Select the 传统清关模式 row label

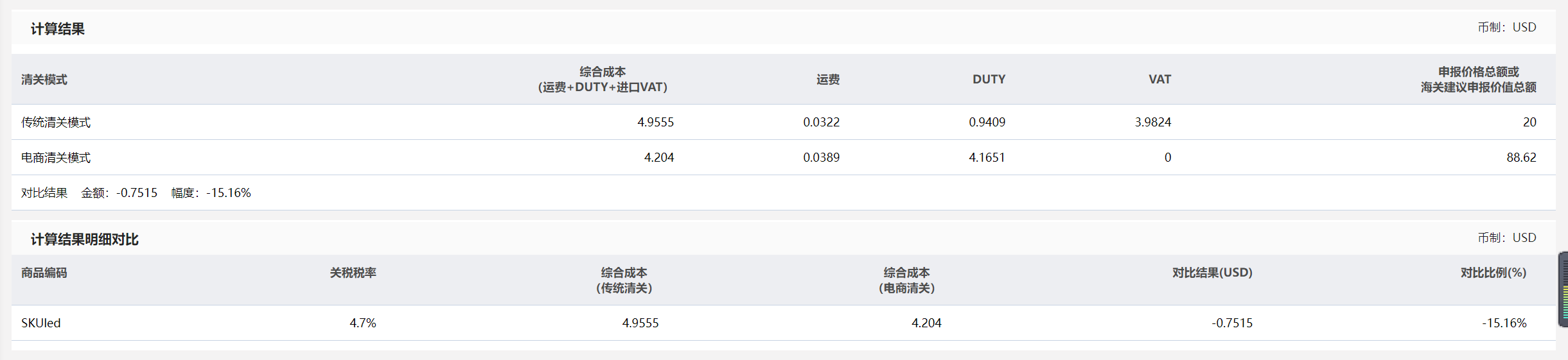click(56, 122)
